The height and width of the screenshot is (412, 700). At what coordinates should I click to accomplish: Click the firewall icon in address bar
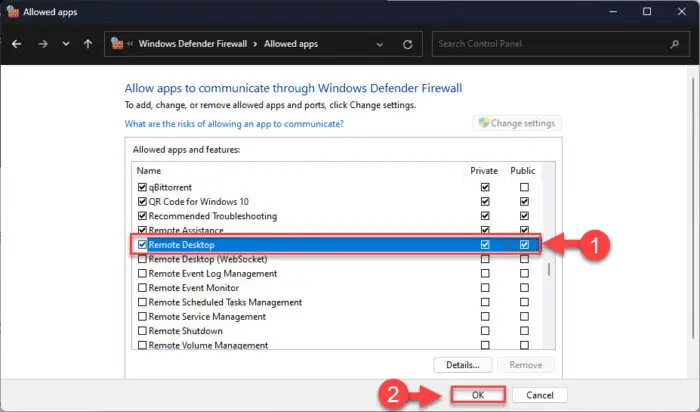point(117,44)
